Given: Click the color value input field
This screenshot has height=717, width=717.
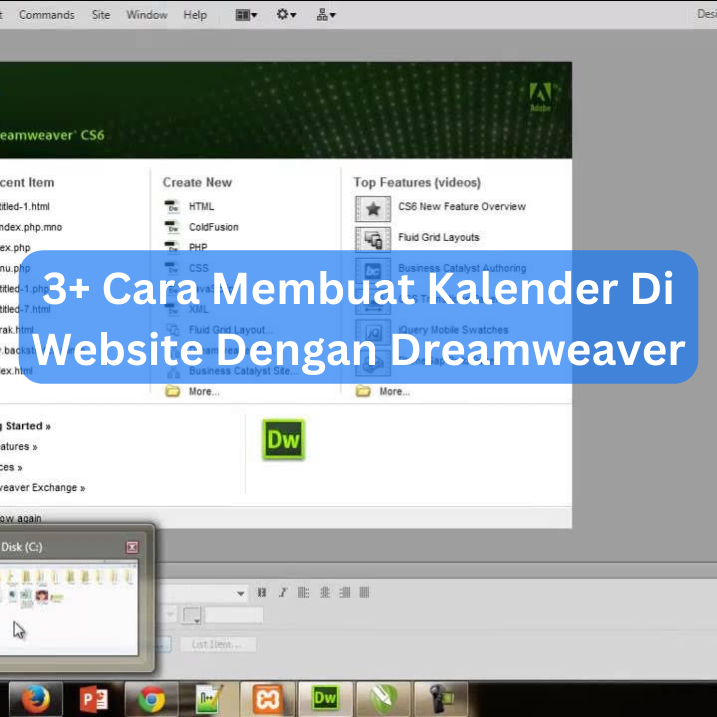Looking at the screenshot, I should (234, 615).
